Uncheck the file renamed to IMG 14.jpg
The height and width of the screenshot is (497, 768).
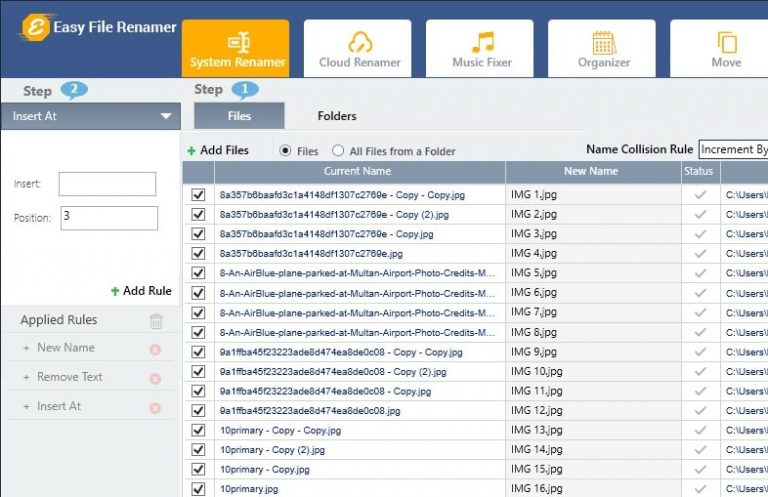[198, 450]
